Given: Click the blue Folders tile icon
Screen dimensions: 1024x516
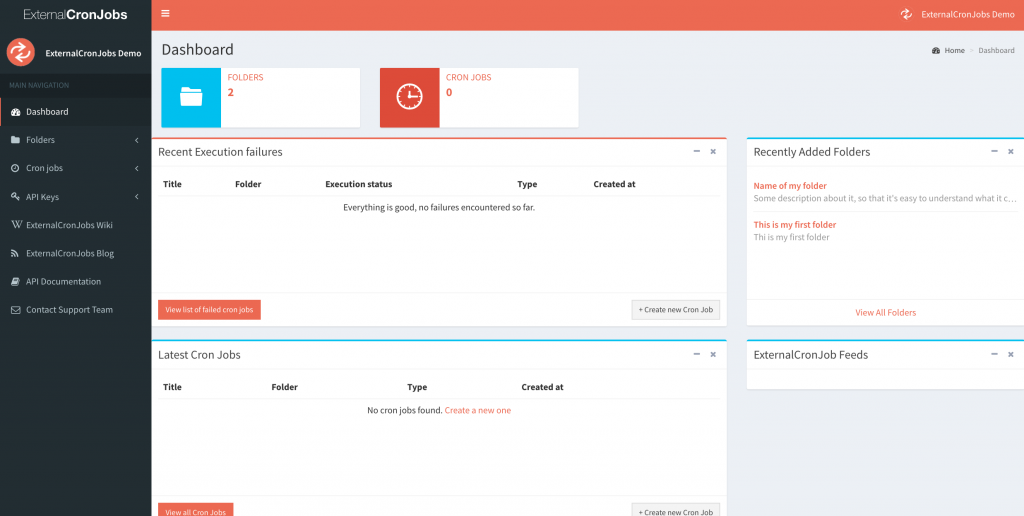Looking at the screenshot, I should (x=191, y=97).
